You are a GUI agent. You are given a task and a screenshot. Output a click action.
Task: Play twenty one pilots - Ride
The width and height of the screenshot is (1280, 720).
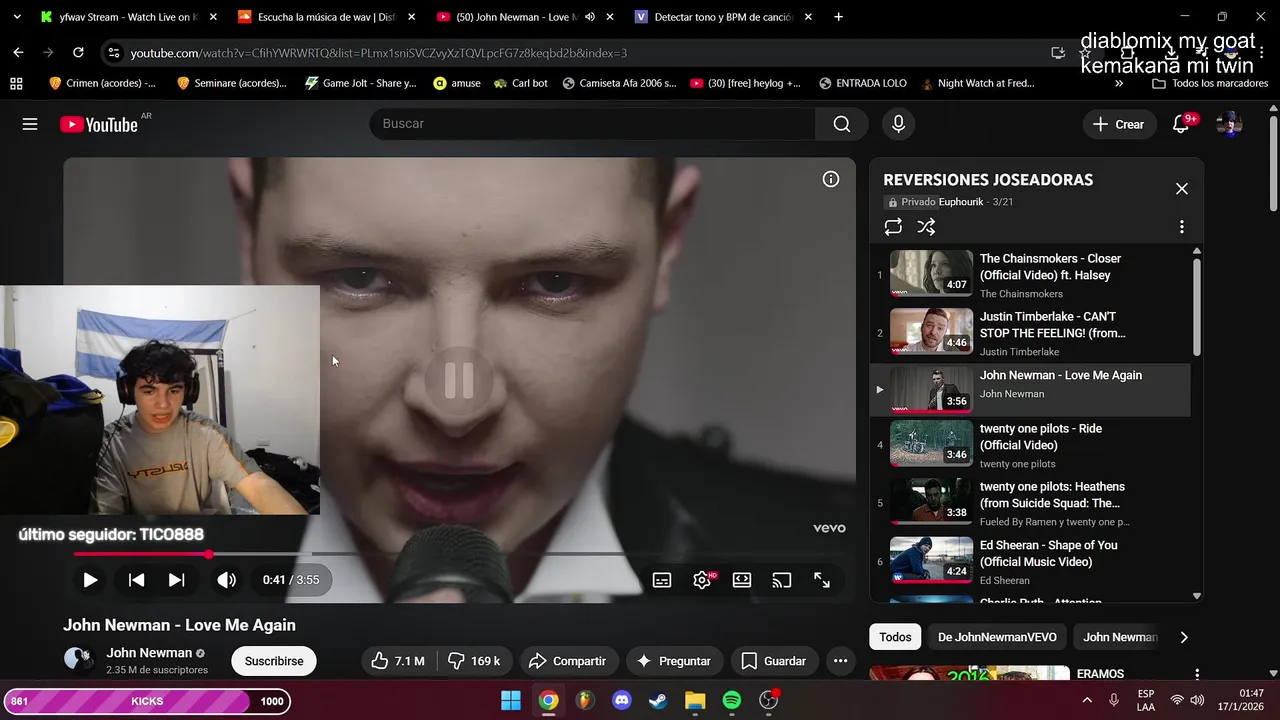click(x=1030, y=445)
